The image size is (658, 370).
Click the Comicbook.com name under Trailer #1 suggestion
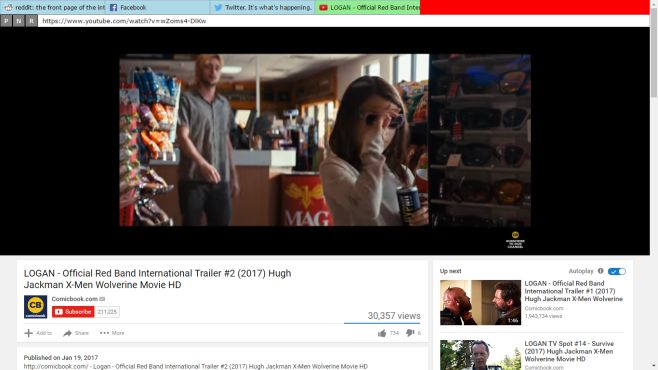coord(544,308)
